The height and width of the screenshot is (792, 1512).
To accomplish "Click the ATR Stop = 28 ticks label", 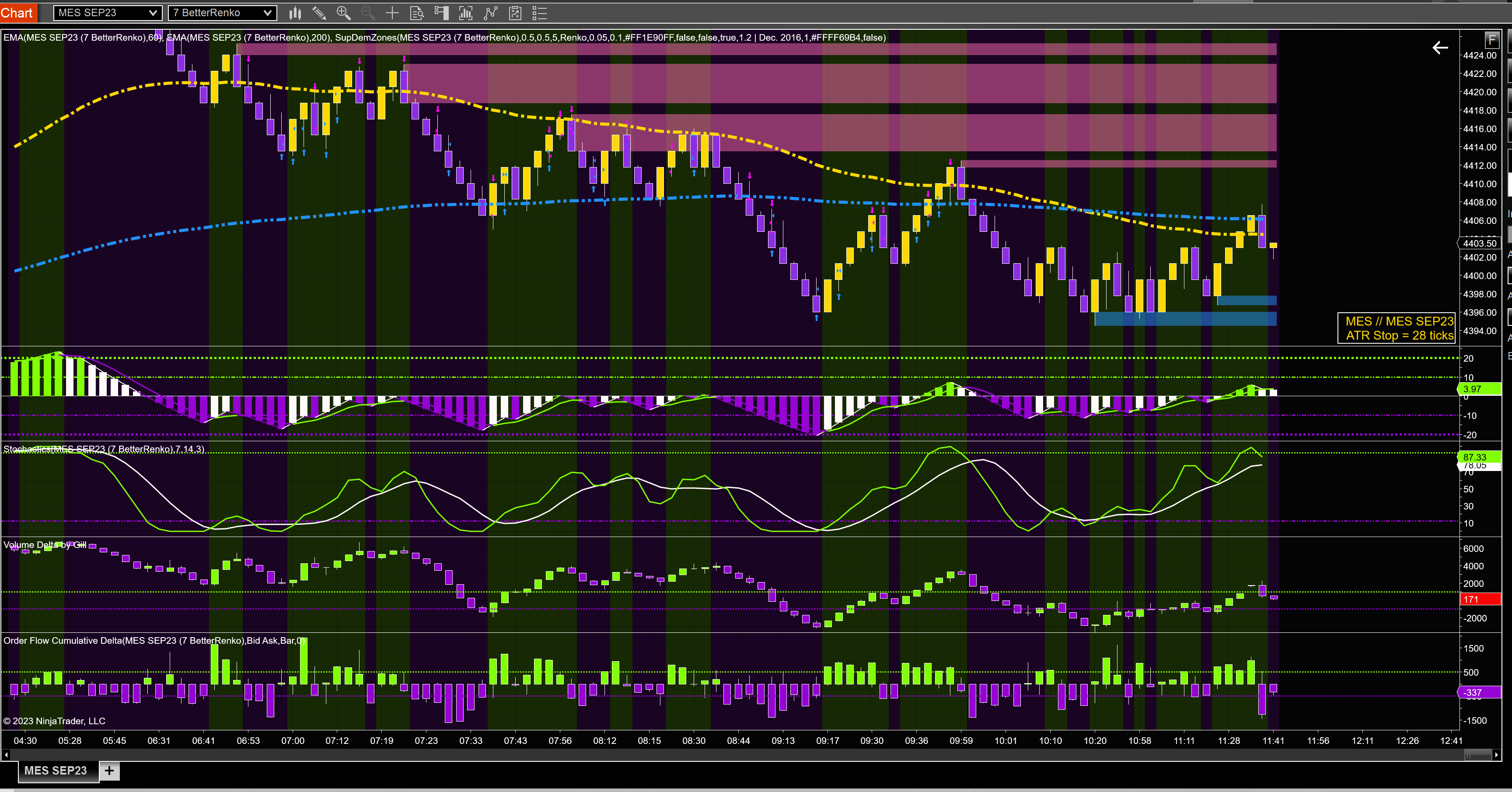I will coord(1399,335).
